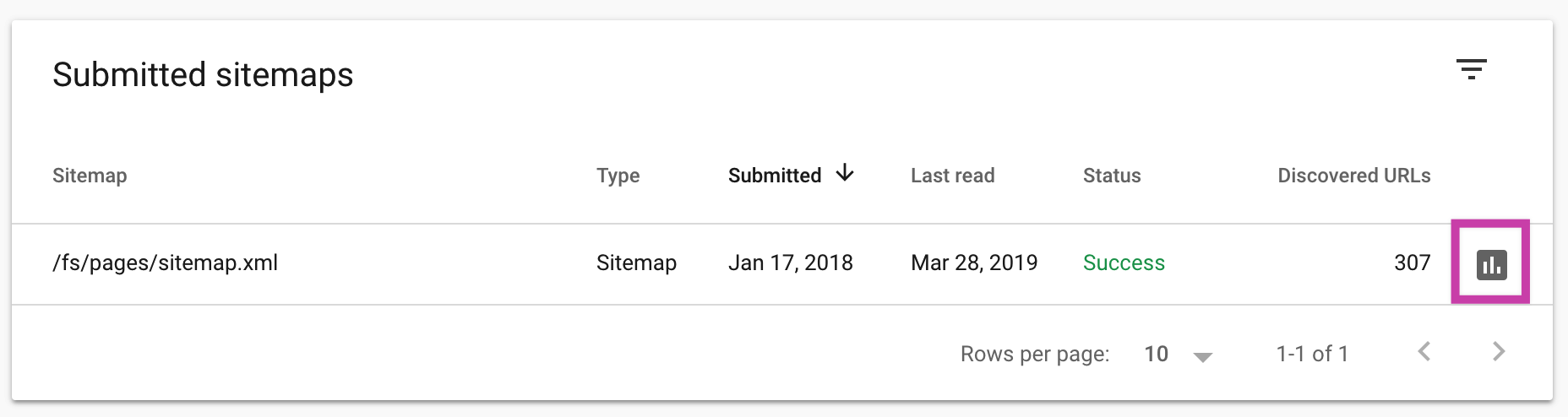Expand the rows per page dropdown arrow
1568x417 pixels.
pos(1203,356)
